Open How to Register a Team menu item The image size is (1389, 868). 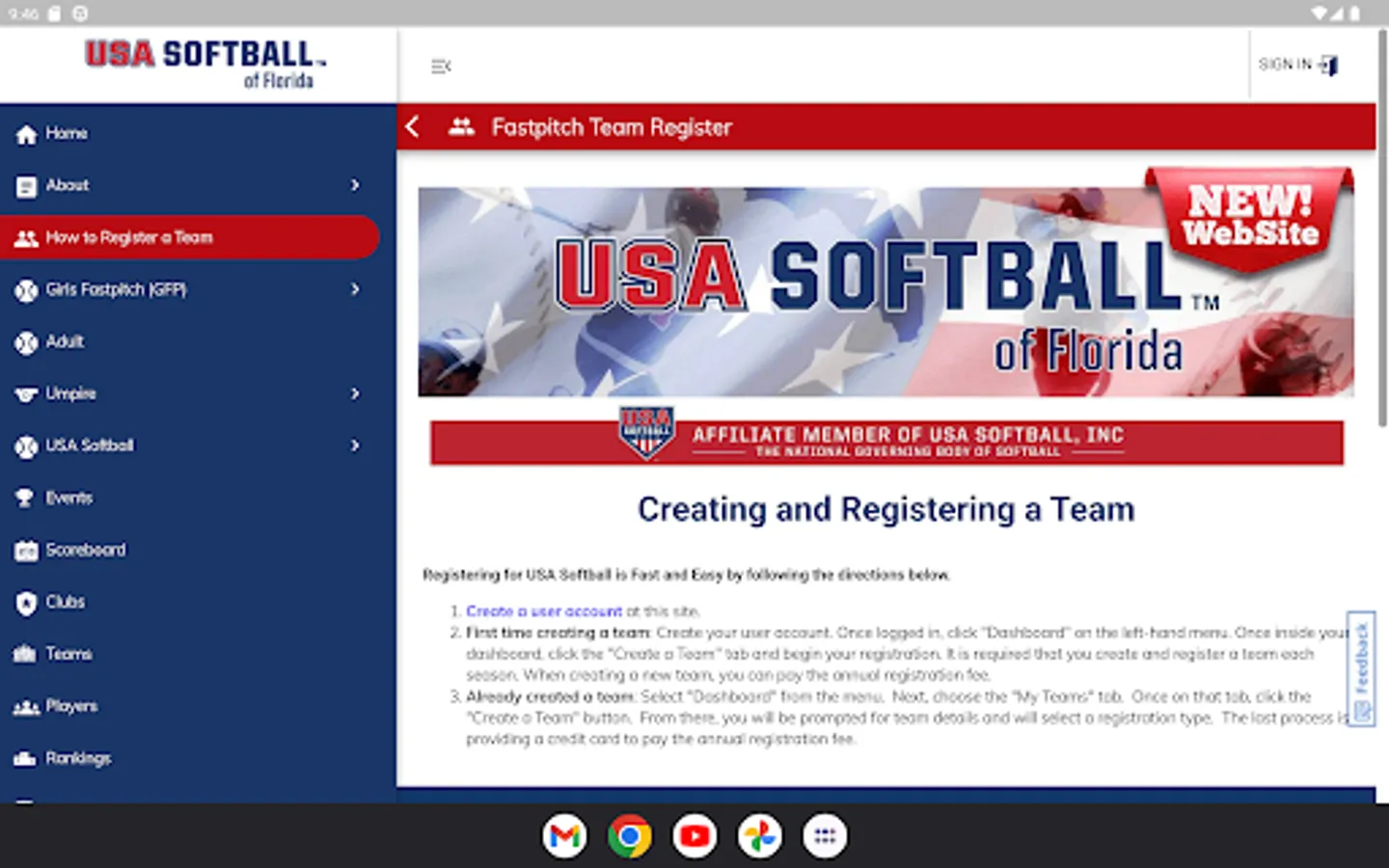(x=190, y=237)
